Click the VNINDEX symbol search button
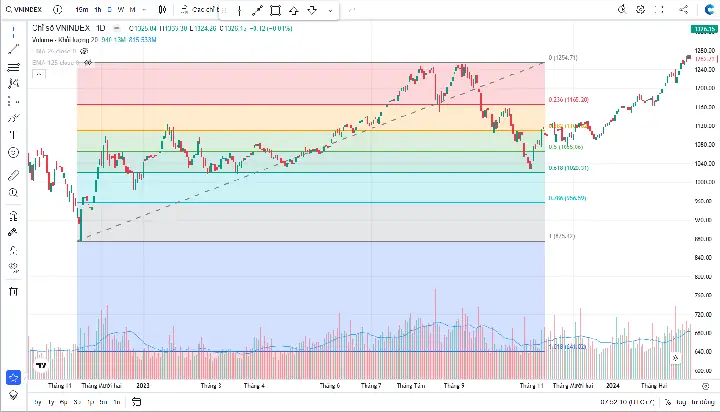The width and height of the screenshot is (720, 412). tap(24, 9)
